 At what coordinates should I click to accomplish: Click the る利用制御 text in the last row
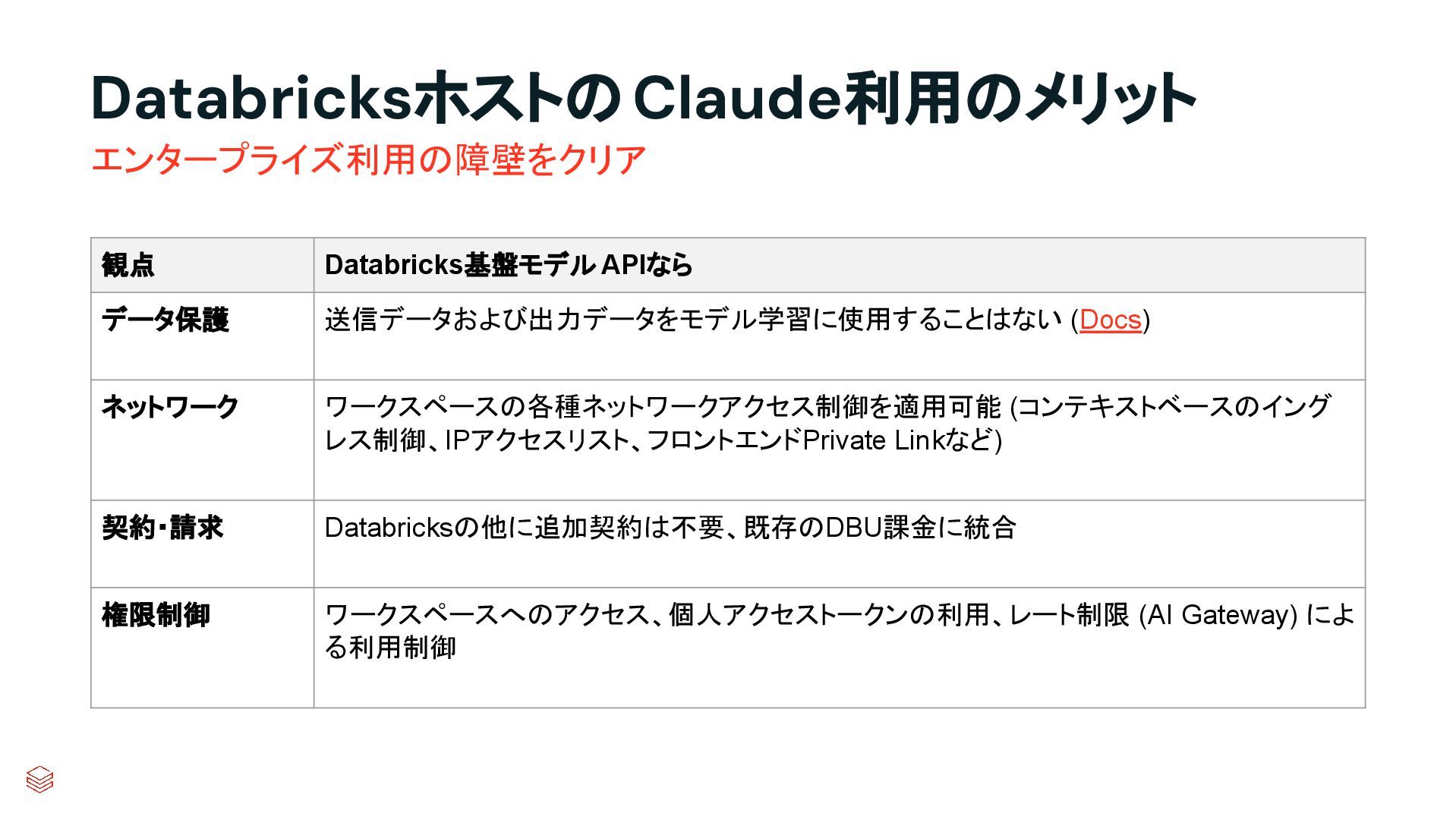pos(390,648)
